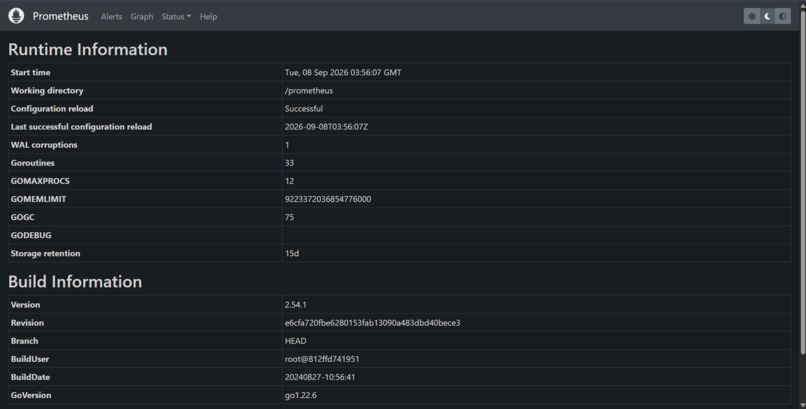
Task: Click the Prometheus brand title
Action: [x=61, y=16]
